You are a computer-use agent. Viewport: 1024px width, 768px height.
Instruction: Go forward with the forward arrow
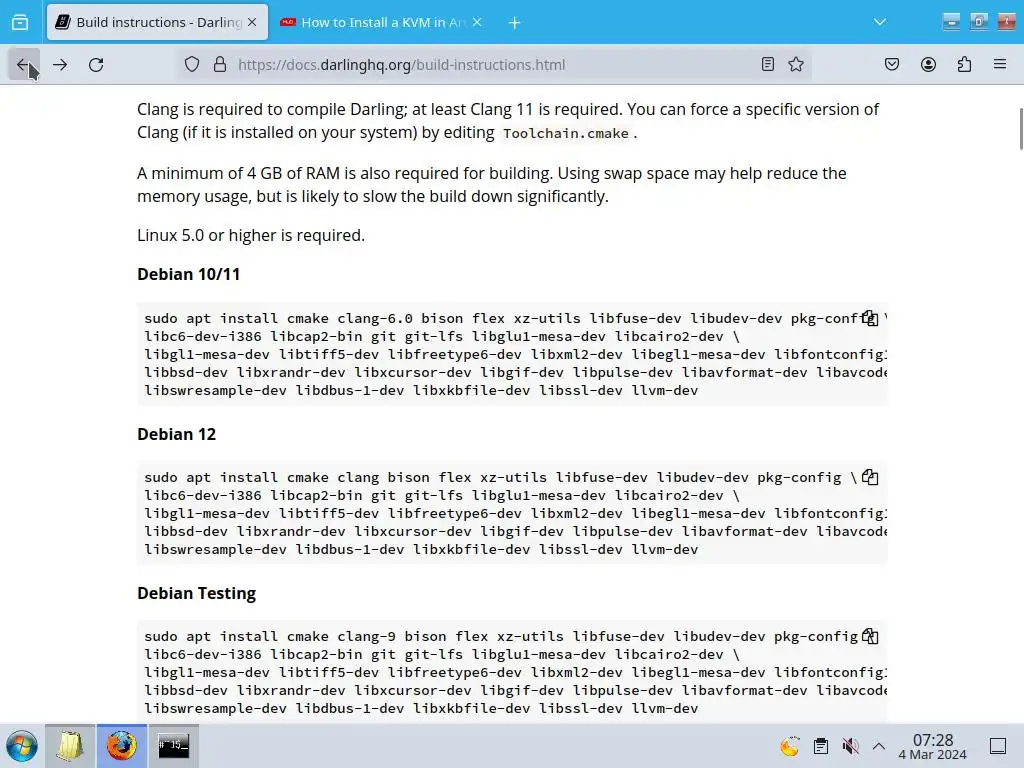60,65
